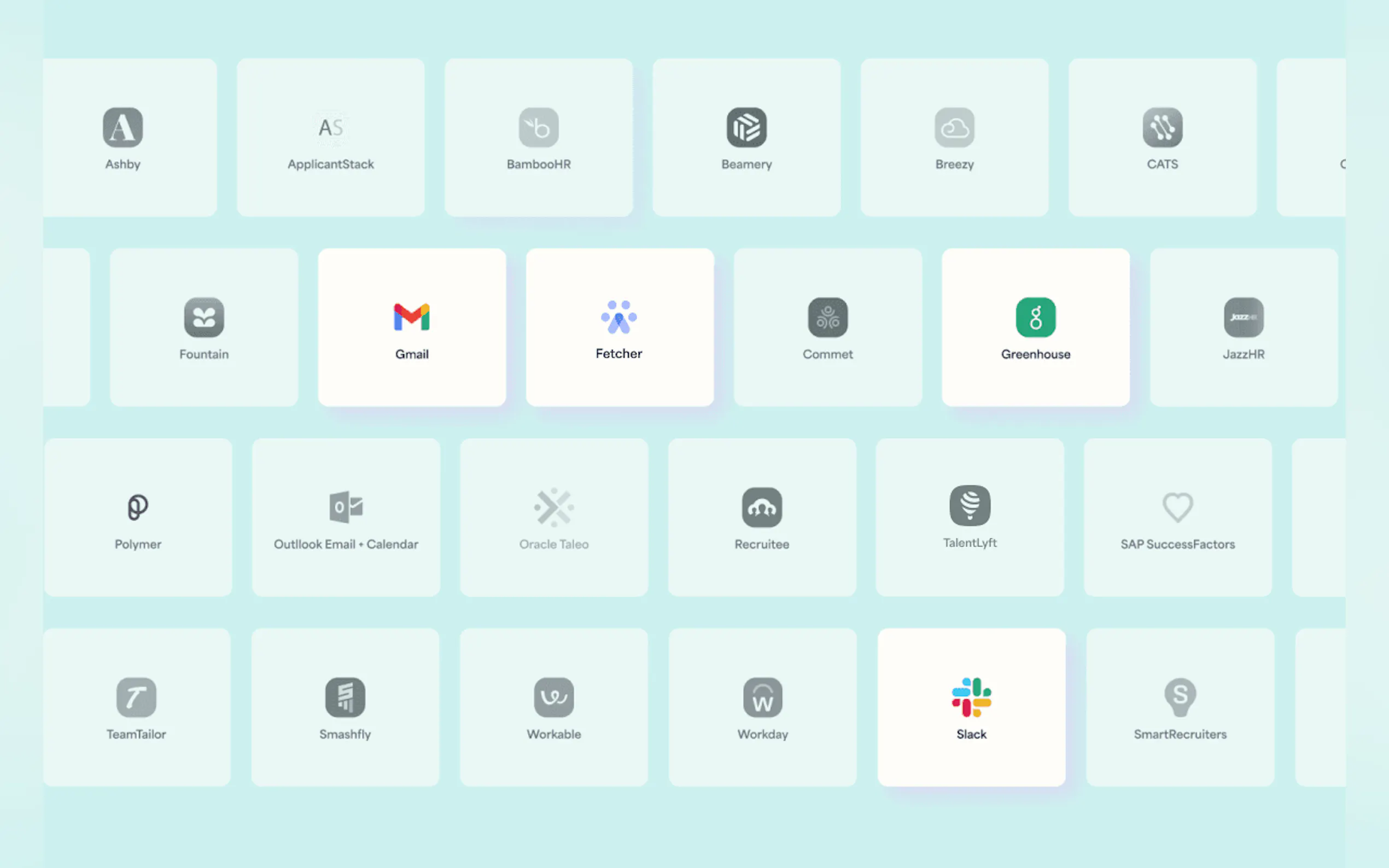Image resolution: width=1389 pixels, height=868 pixels.
Task: Click the Fetcher label text
Action: point(619,354)
